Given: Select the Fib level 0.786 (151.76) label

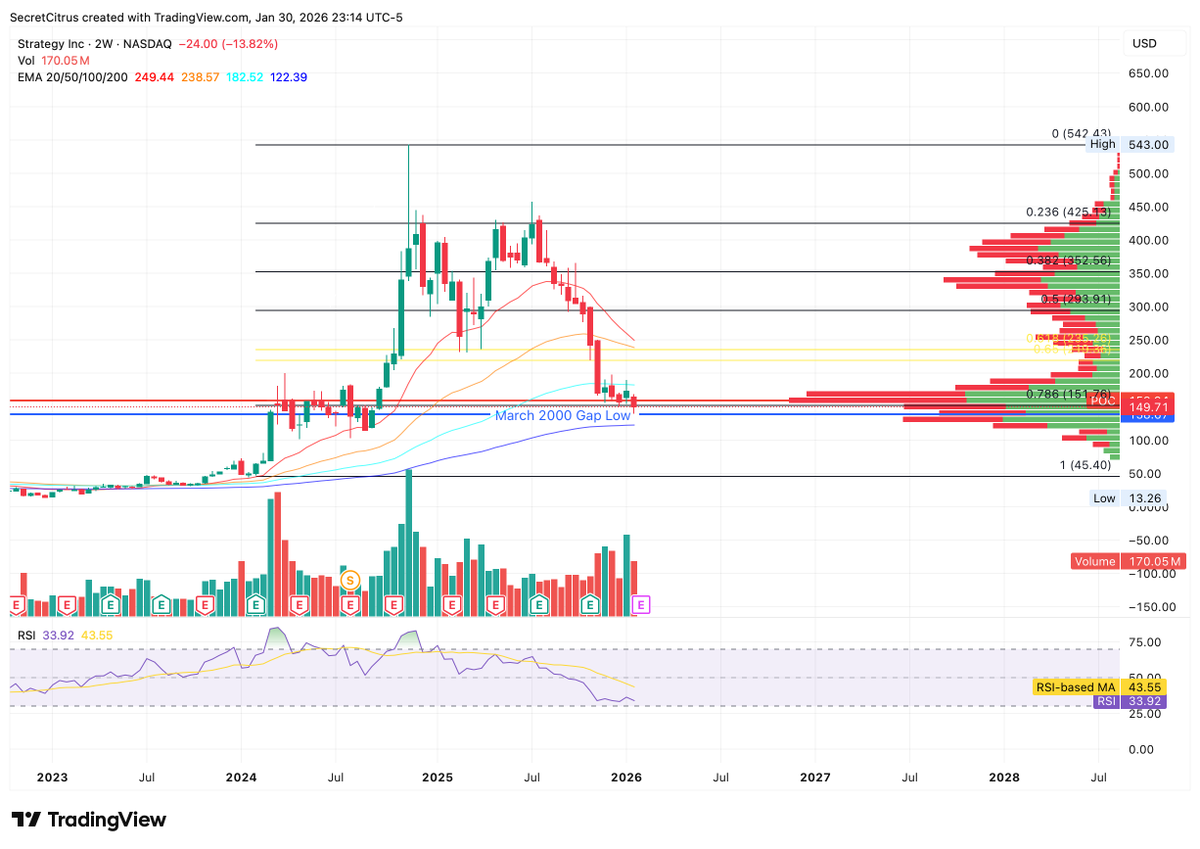Looking at the screenshot, I should pos(1070,393).
